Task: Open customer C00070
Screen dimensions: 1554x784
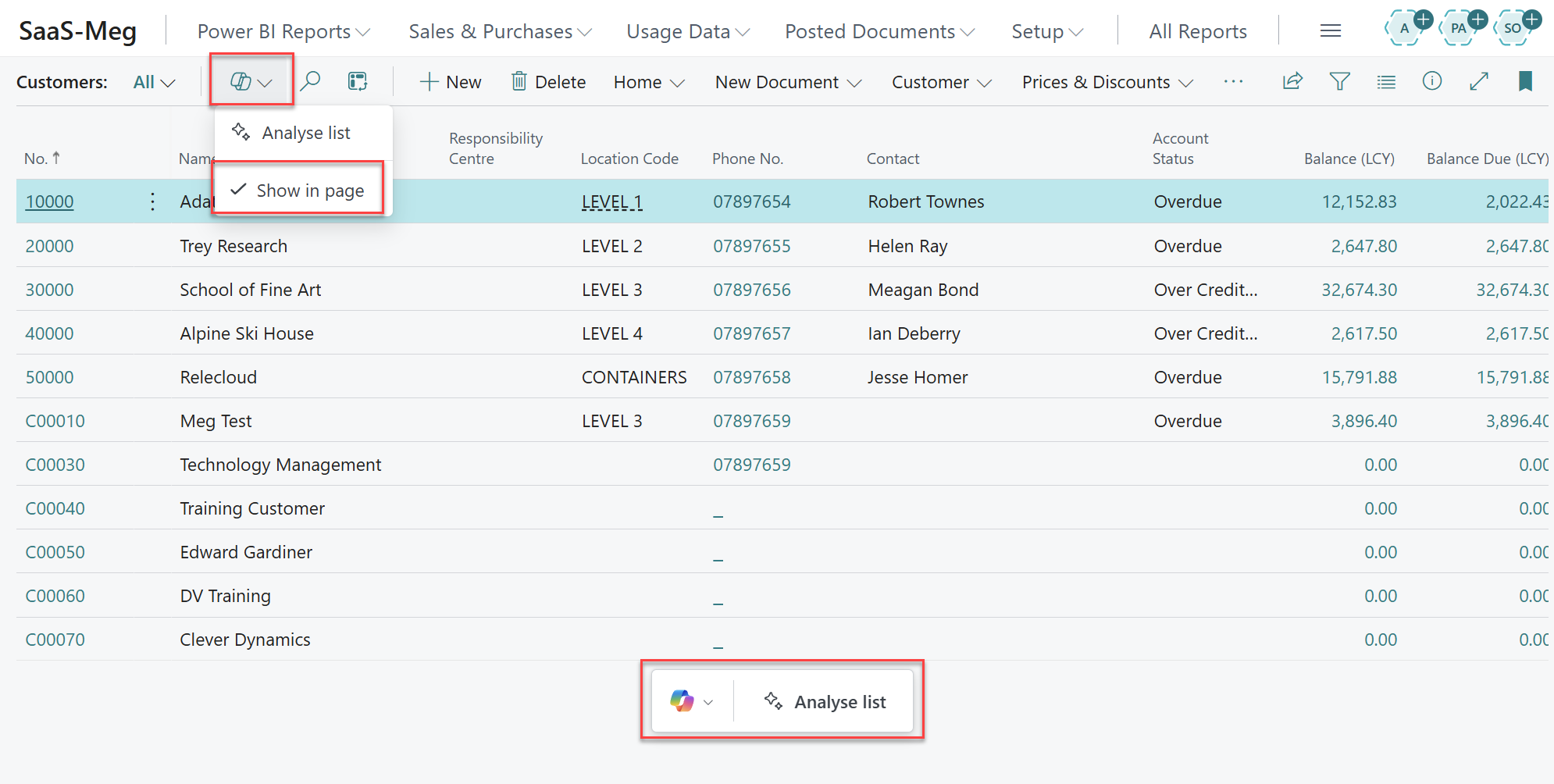Action: tap(55, 640)
